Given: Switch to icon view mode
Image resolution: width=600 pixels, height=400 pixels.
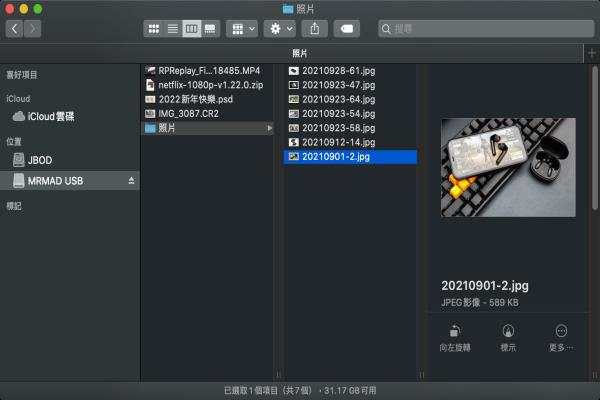Looking at the screenshot, I should pyautogui.click(x=153, y=29).
